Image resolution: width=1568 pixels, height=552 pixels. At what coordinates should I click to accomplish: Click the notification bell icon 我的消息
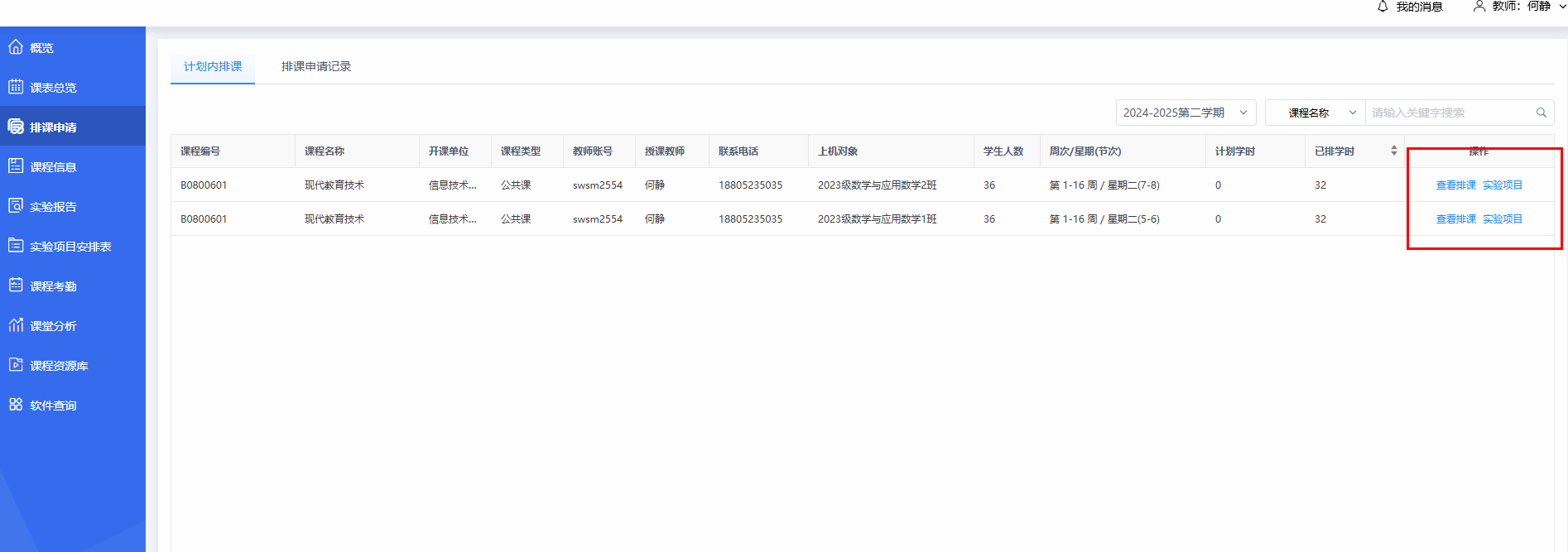click(x=1383, y=7)
